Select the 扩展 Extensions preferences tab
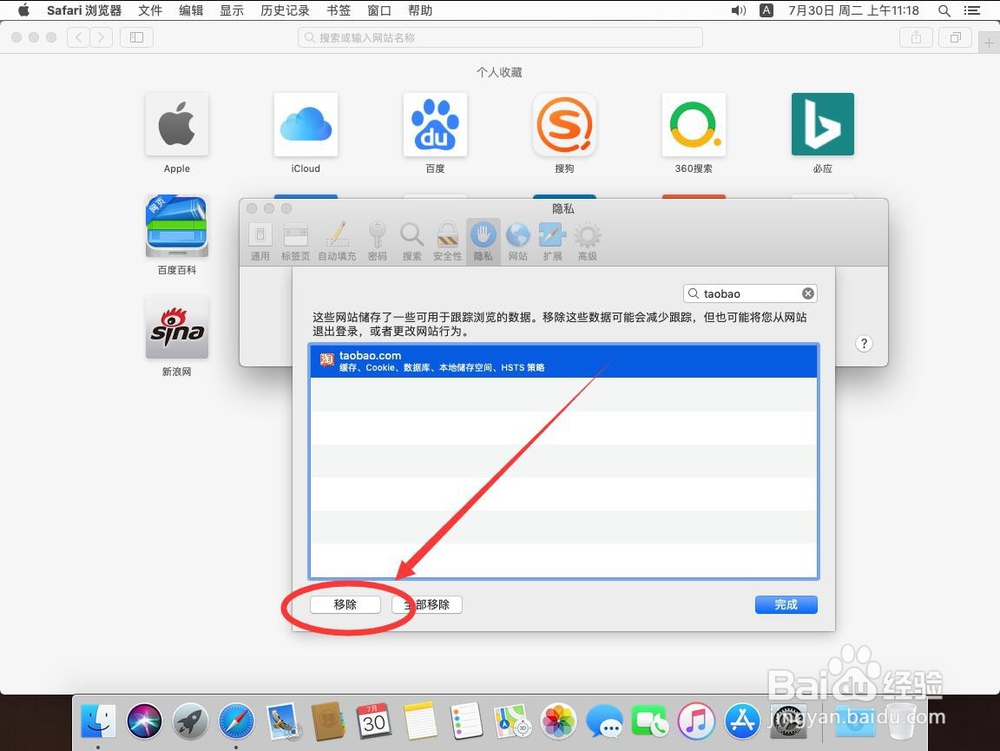Image resolution: width=1000 pixels, height=751 pixels. (552, 242)
